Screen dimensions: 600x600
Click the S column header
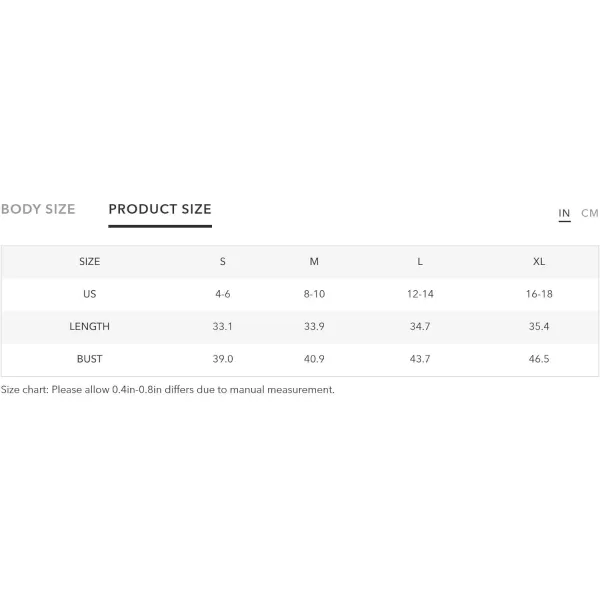[x=223, y=262]
